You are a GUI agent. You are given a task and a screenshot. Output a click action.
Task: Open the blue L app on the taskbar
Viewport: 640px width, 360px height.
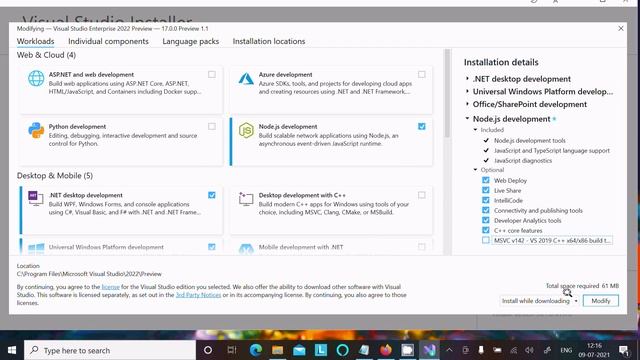click(x=321, y=350)
